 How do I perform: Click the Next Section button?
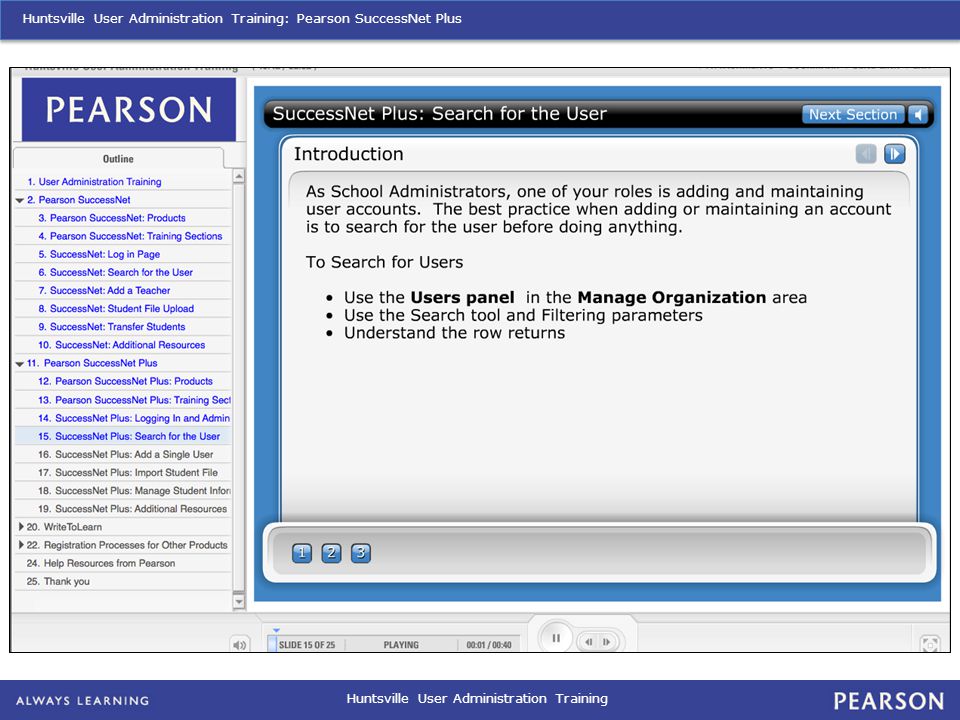(852, 114)
